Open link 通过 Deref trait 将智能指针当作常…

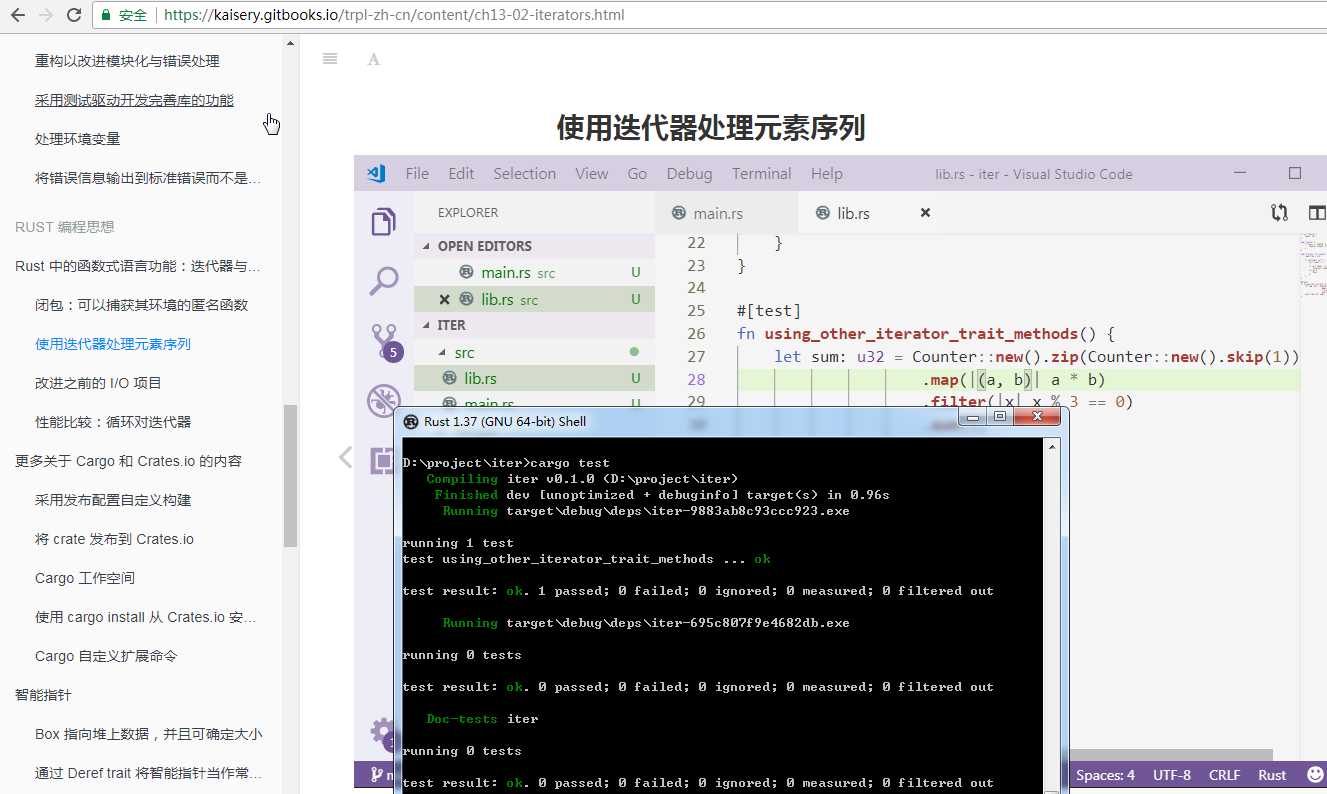(148, 773)
